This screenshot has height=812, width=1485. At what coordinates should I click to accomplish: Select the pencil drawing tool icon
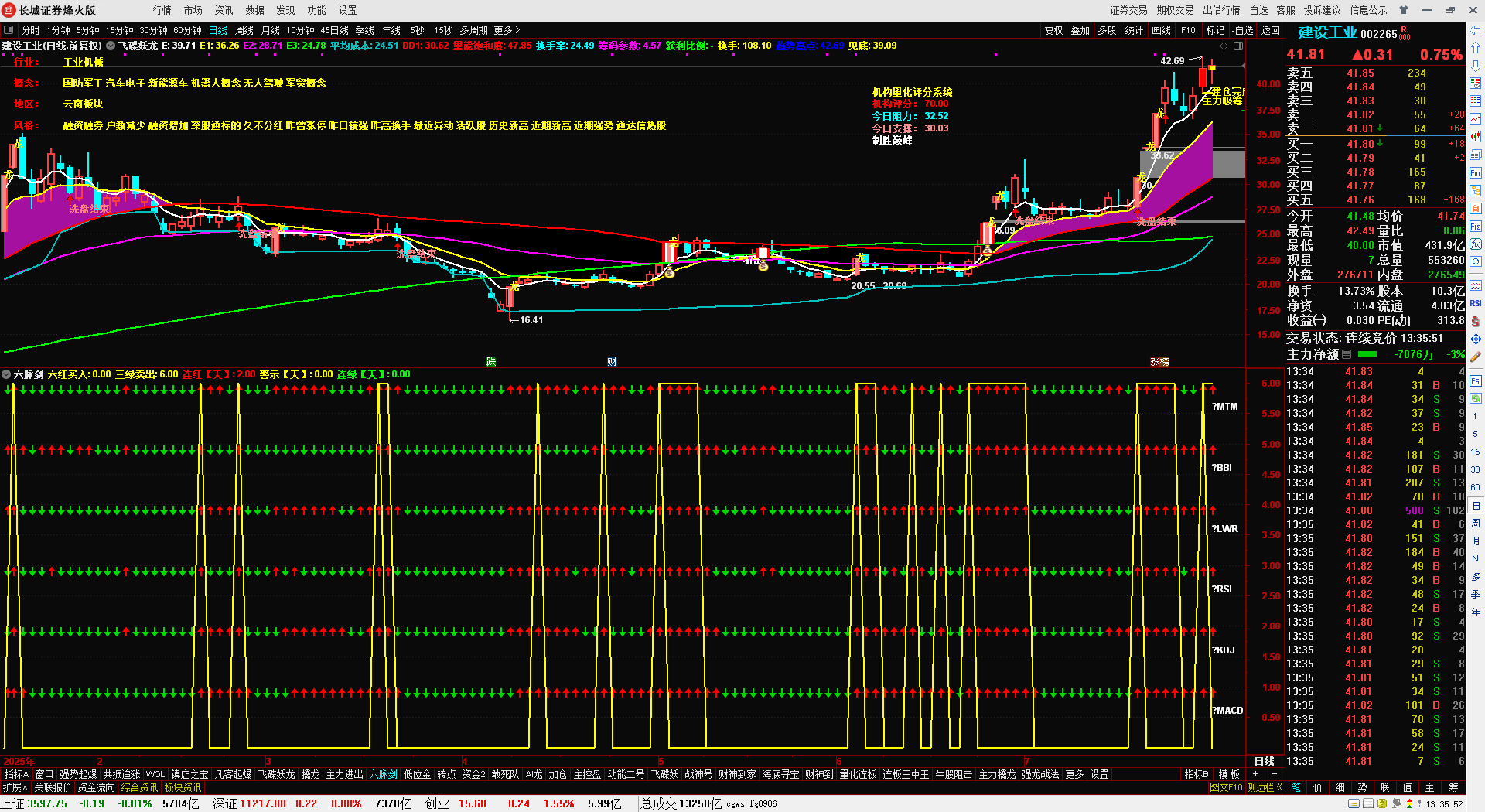1476,357
